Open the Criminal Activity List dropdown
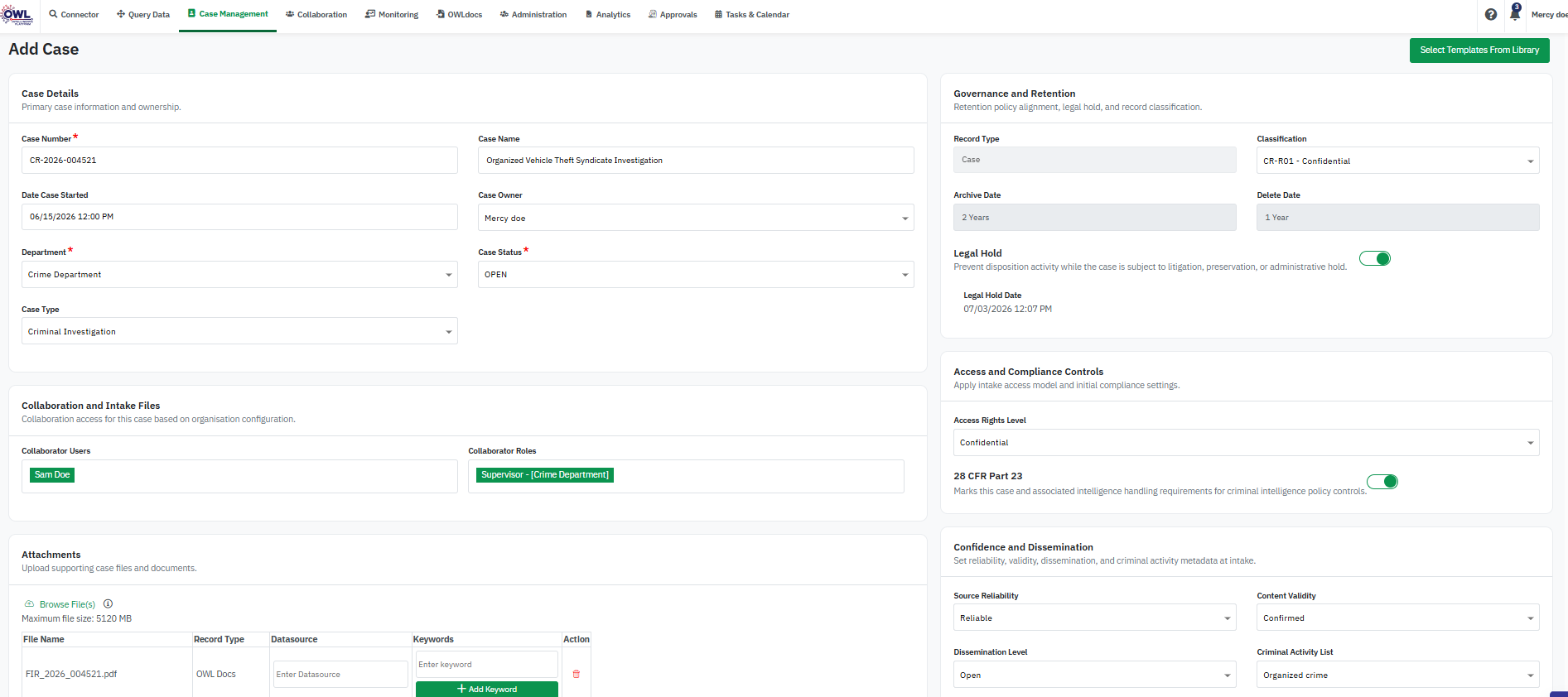The width and height of the screenshot is (1568, 697). (1398, 675)
